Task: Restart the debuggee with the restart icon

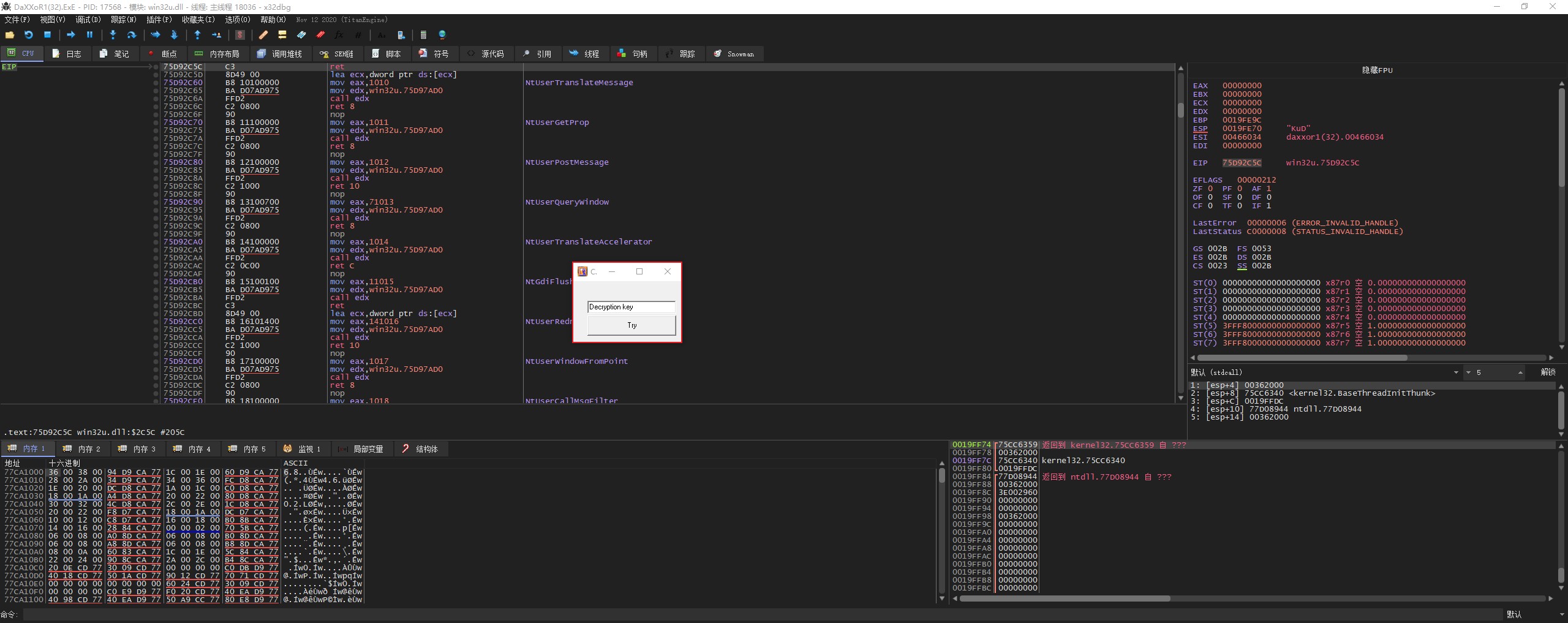Action: [28, 35]
